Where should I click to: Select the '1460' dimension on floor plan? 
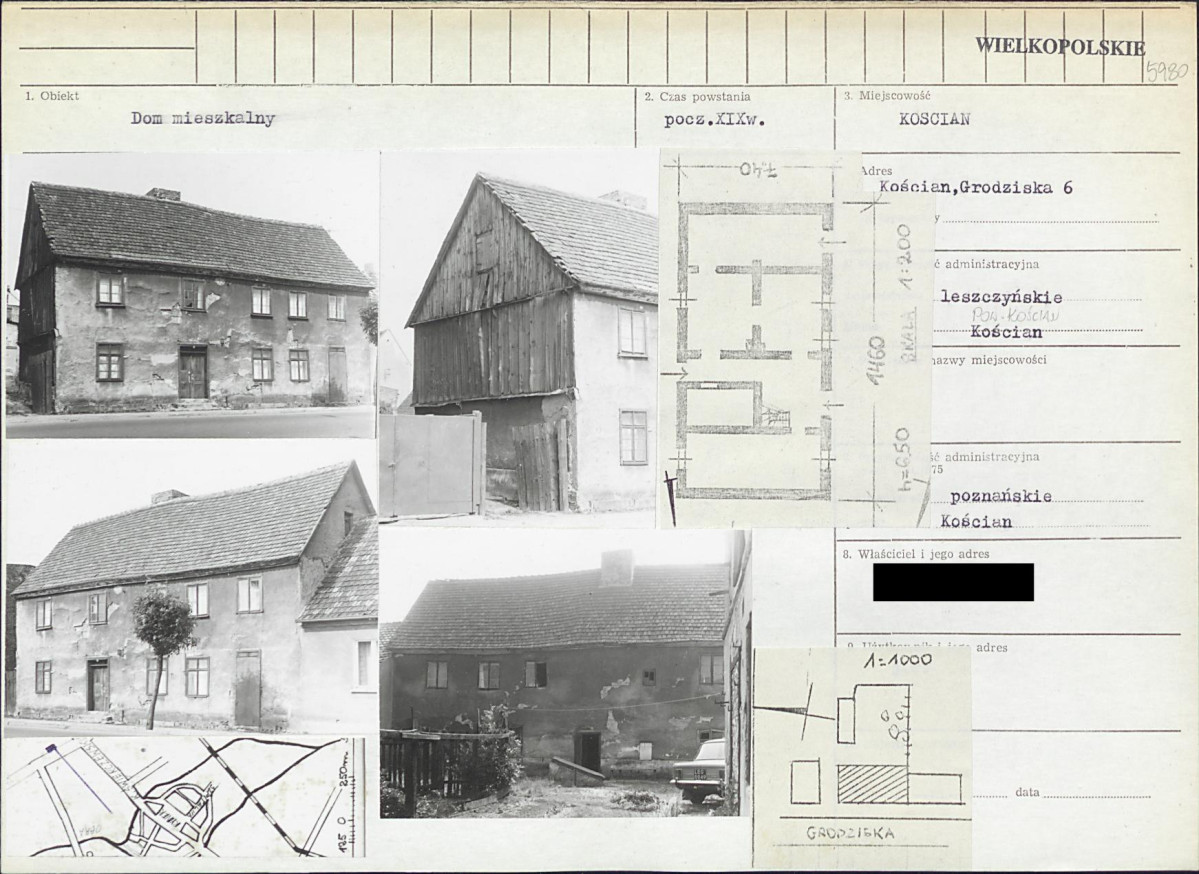tap(876, 359)
